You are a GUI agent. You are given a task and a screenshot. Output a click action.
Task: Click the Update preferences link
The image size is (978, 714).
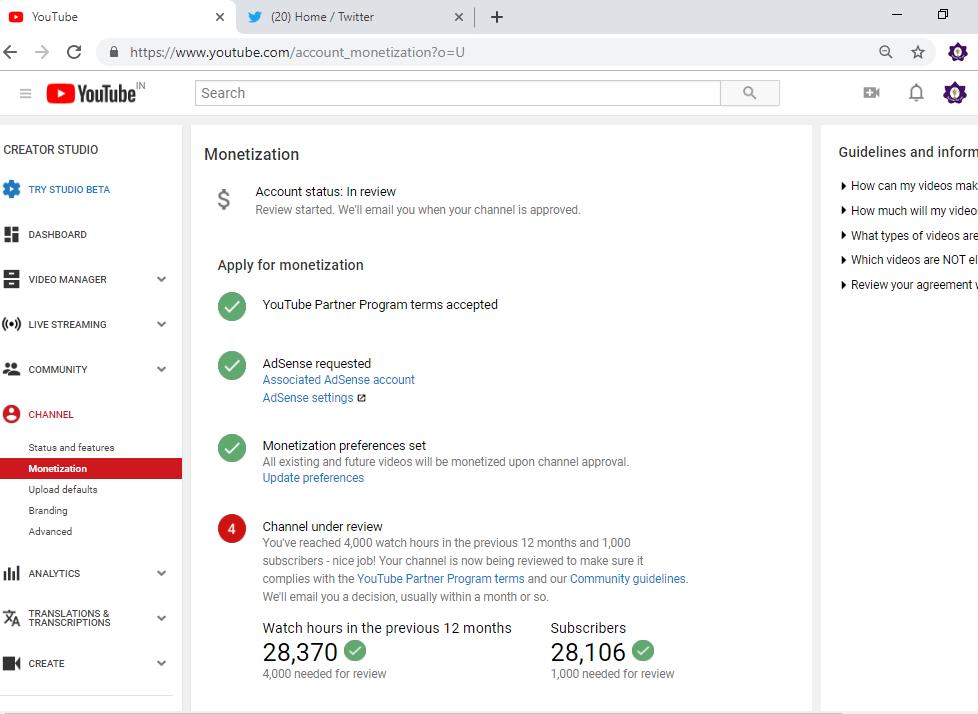(313, 478)
